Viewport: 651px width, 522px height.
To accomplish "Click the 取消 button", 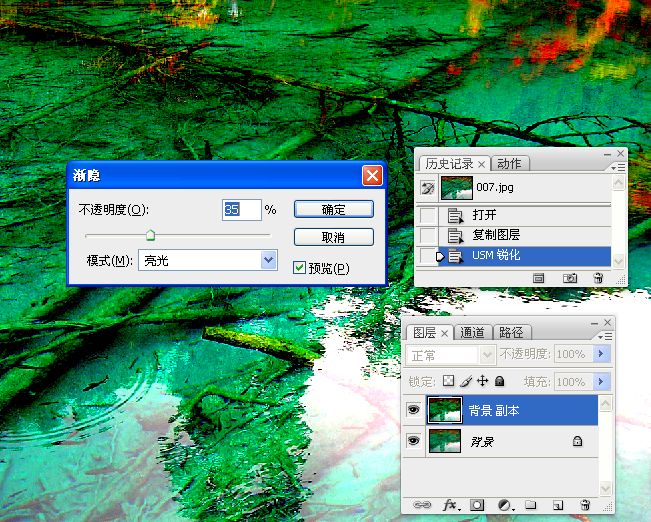I will click(x=333, y=238).
